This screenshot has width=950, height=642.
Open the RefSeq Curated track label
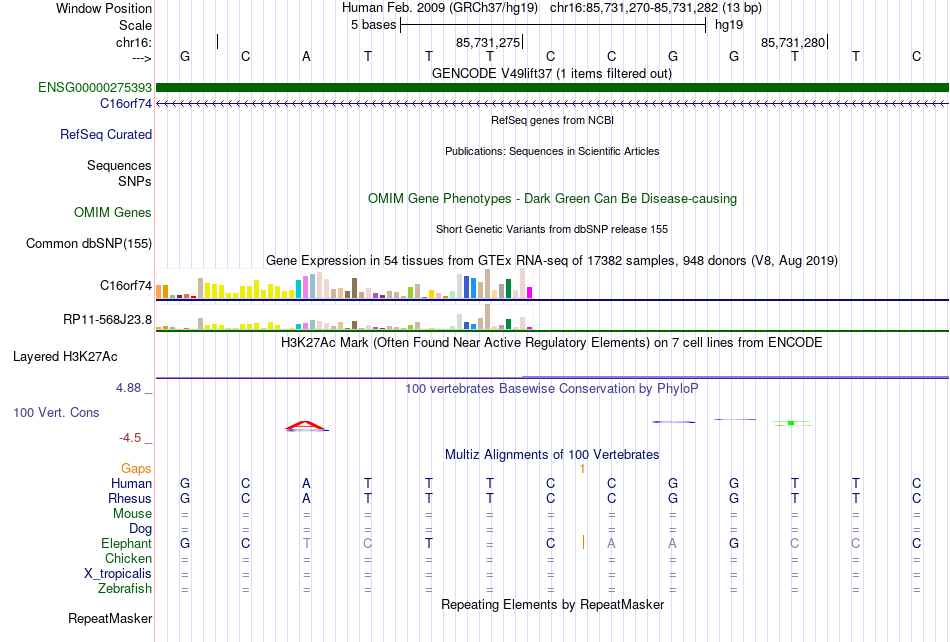(x=105, y=134)
